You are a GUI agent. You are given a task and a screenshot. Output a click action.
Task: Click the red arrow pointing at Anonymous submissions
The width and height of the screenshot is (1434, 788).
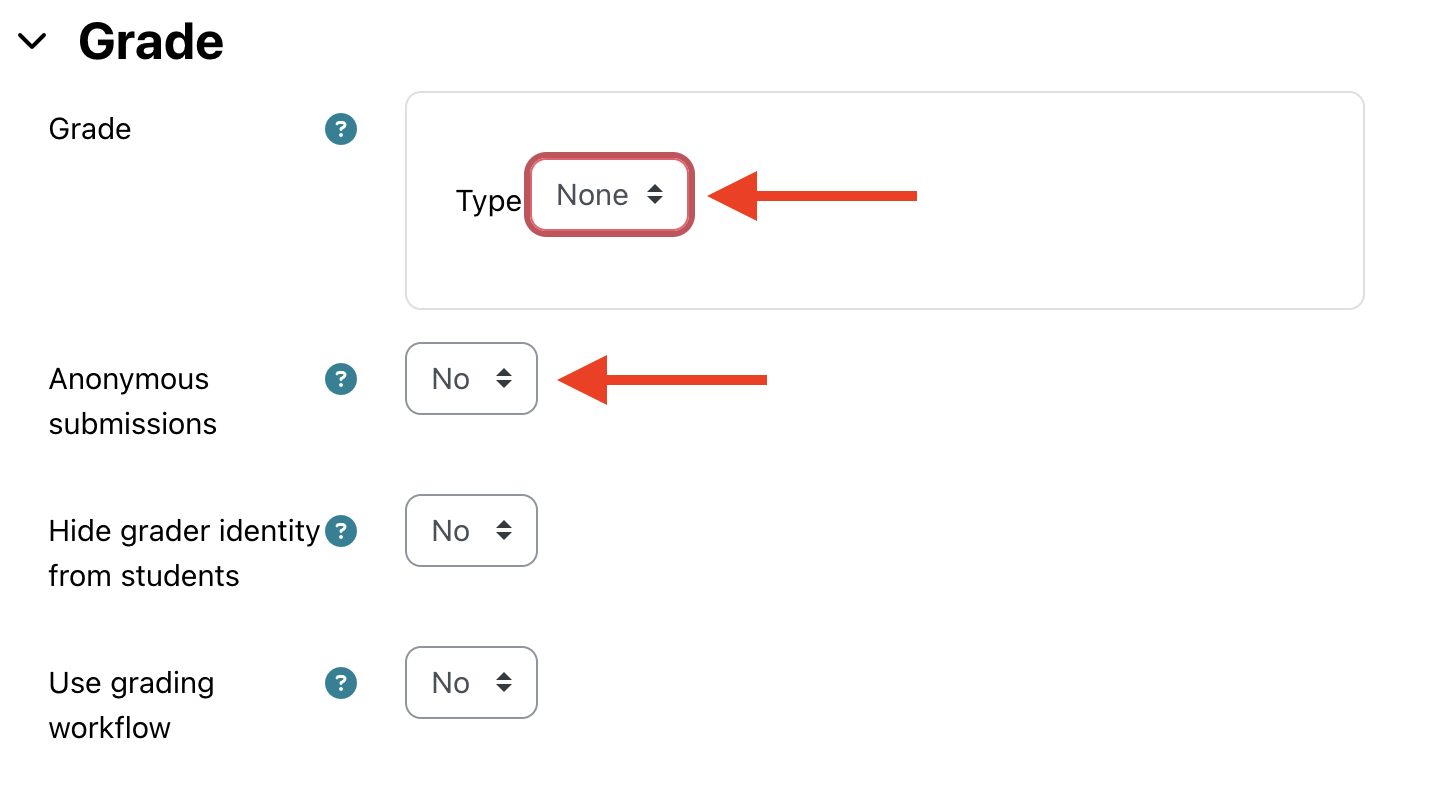(661, 380)
